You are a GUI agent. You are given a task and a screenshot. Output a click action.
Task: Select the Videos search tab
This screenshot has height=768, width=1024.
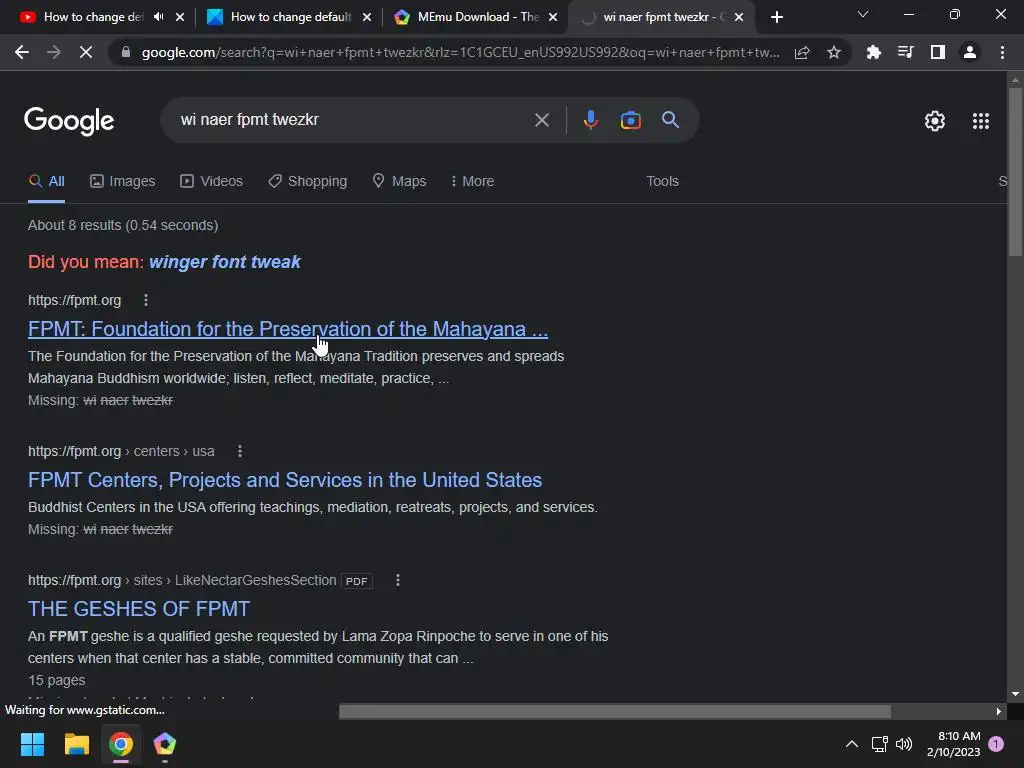pos(212,182)
